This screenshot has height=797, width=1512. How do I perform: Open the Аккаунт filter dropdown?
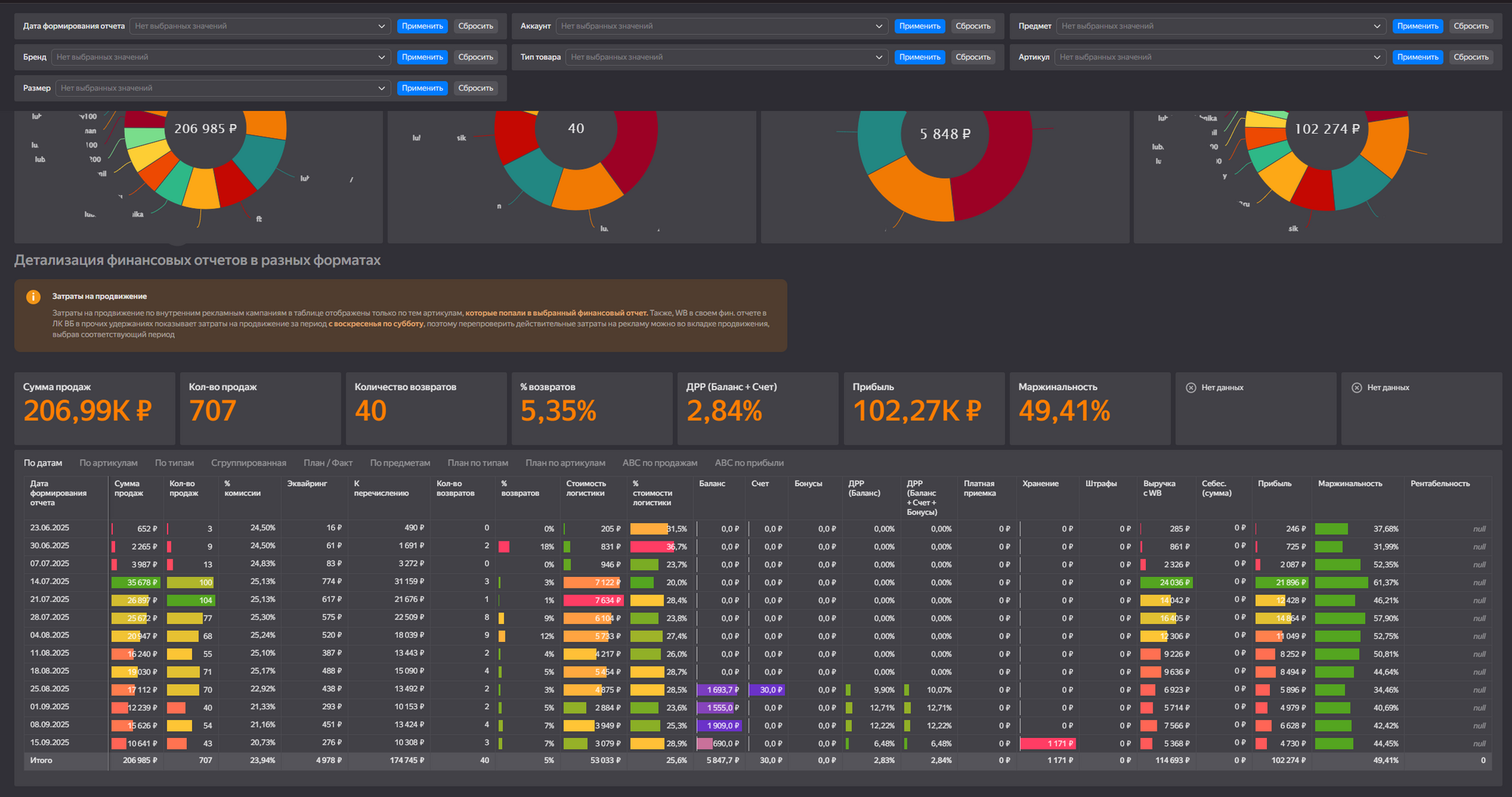(879, 27)
